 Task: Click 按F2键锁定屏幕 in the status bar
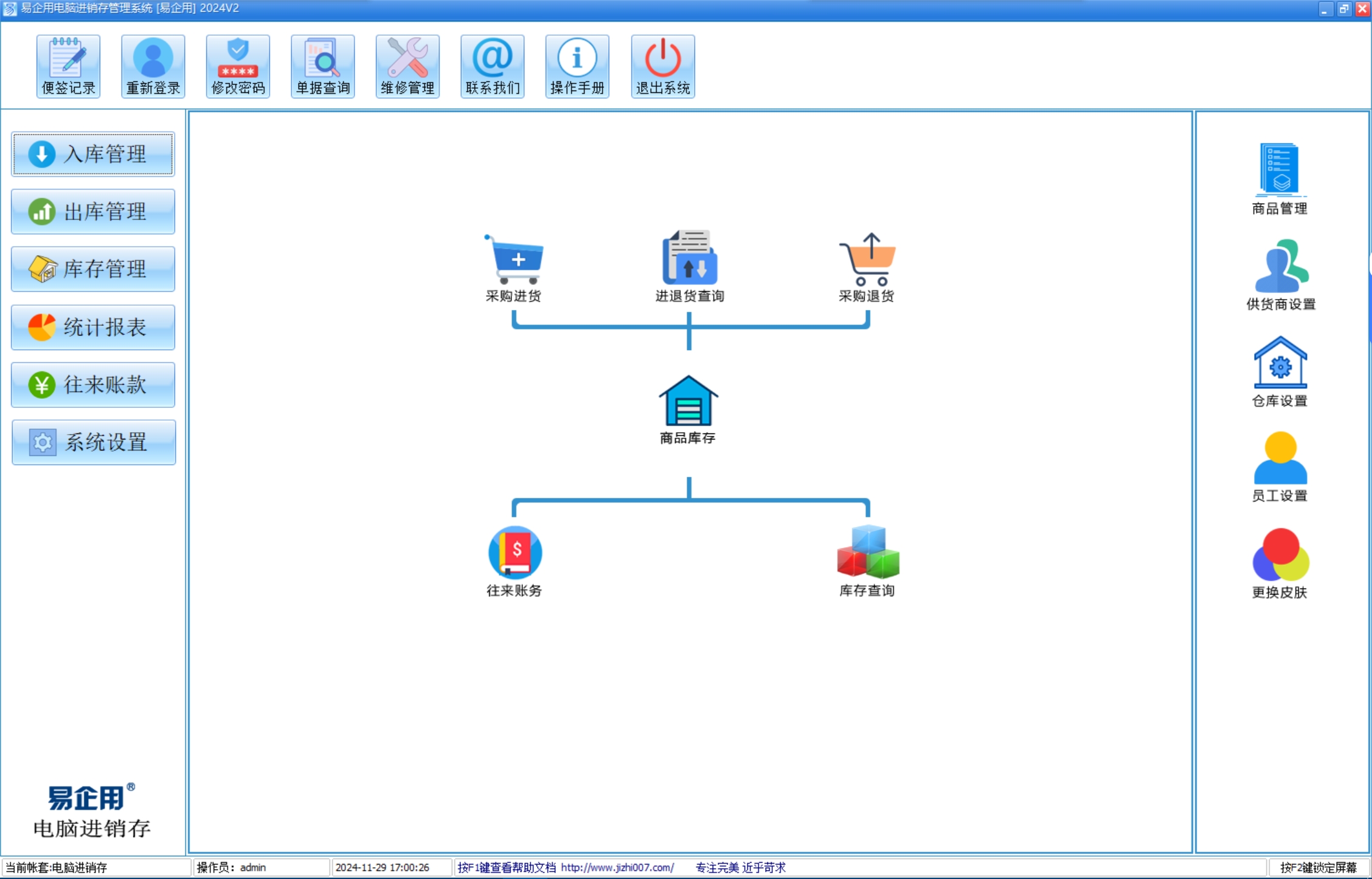[1318, 867]
